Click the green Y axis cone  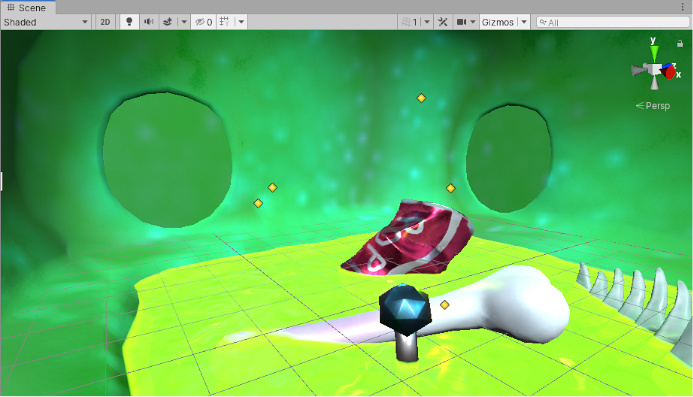point(654,53)
